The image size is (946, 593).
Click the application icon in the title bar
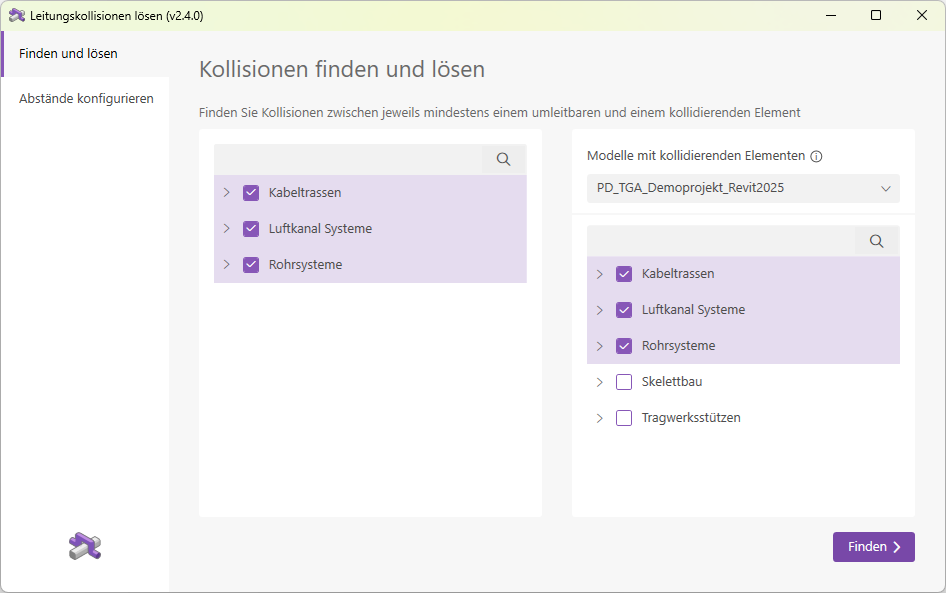16,15
